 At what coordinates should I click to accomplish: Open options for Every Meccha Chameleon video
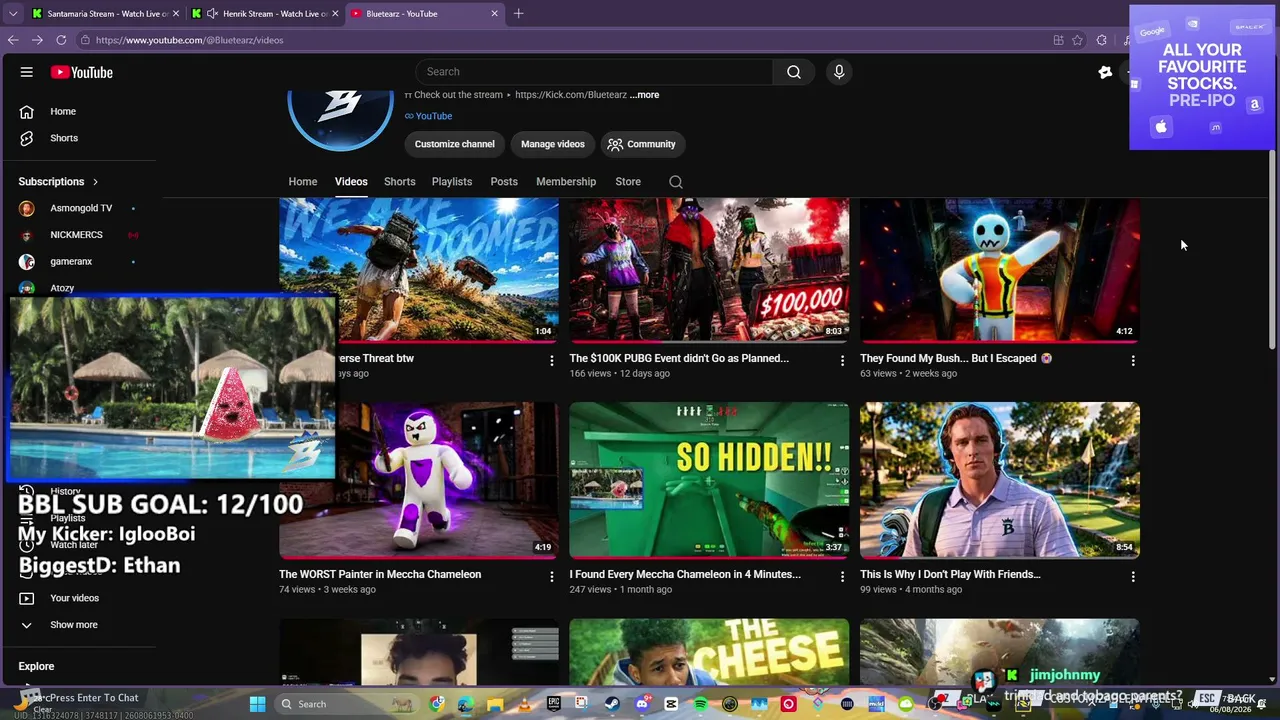click(842, 576)
